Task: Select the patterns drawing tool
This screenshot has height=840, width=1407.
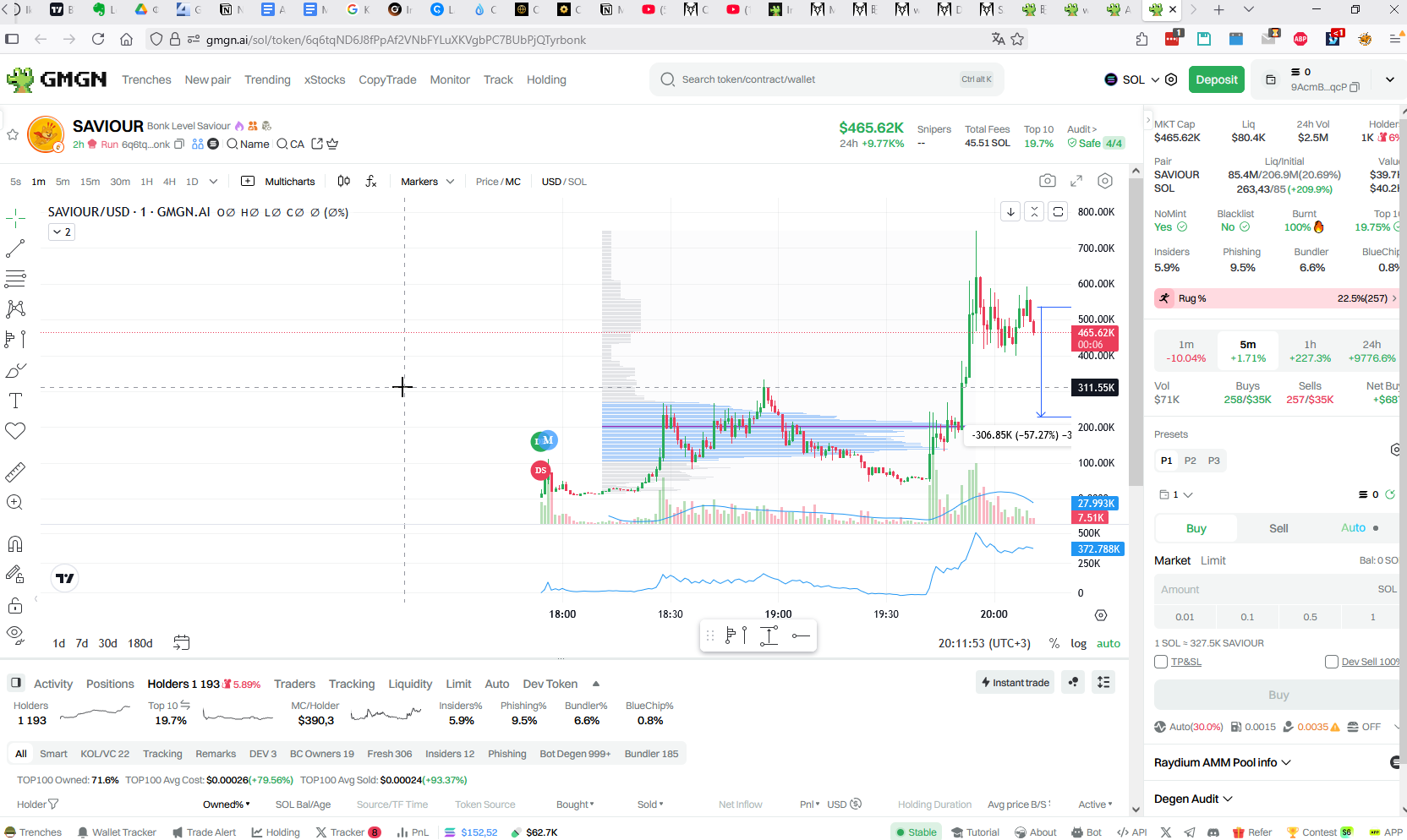Action: tap(15, 308)
